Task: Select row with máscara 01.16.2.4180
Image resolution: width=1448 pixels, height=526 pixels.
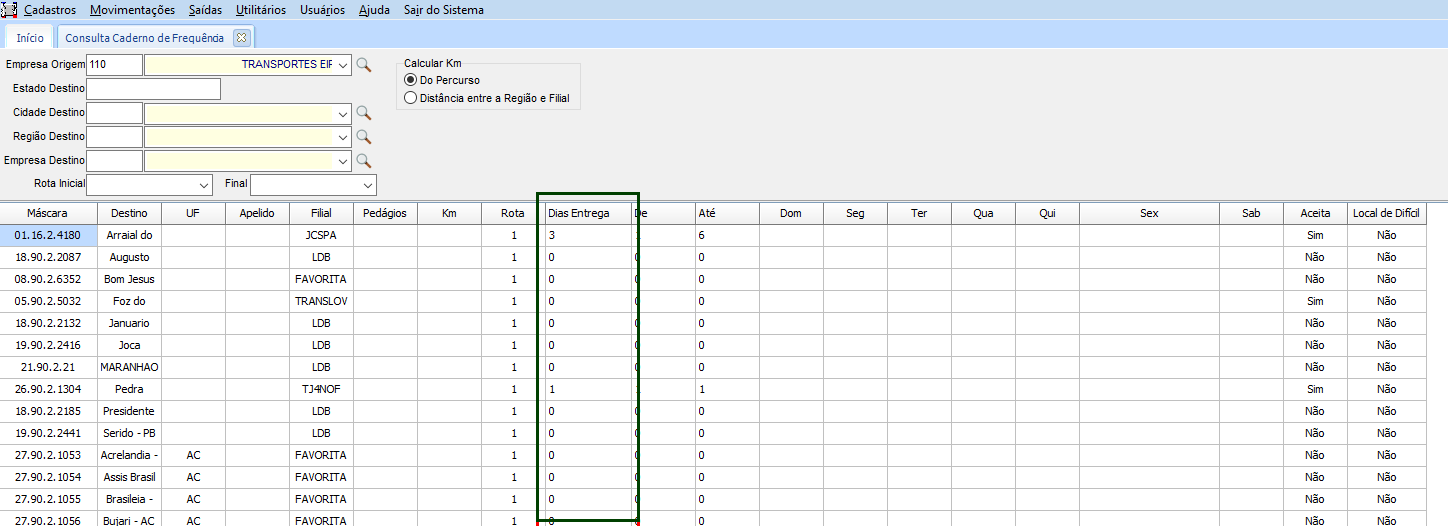Action: (48, 235)
